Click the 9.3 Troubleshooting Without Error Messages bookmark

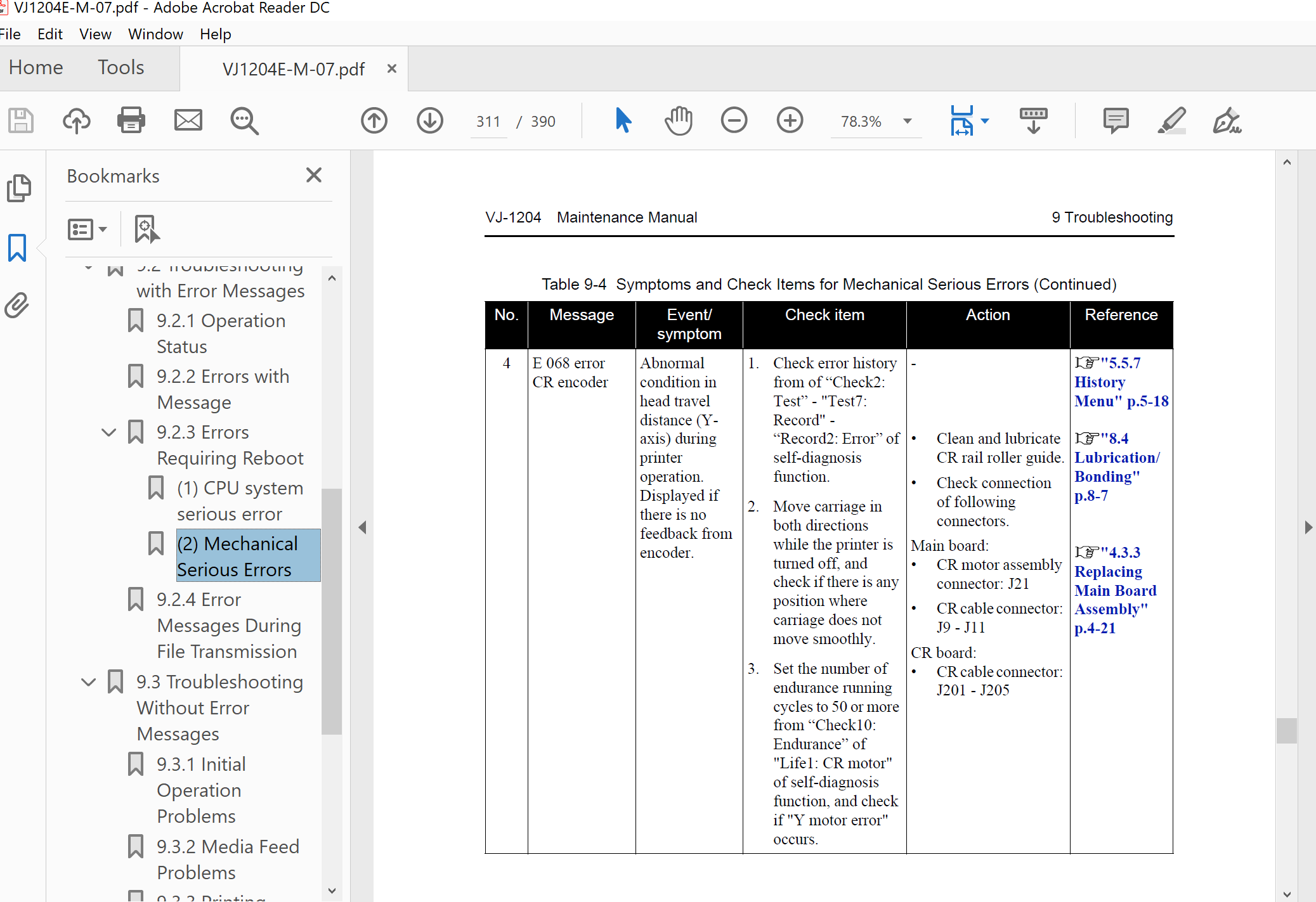click(219, 707)
